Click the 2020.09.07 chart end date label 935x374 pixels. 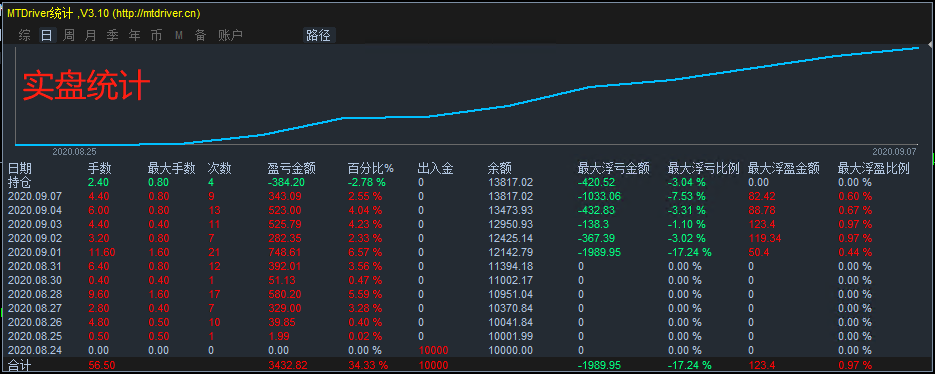pos(894,152)
